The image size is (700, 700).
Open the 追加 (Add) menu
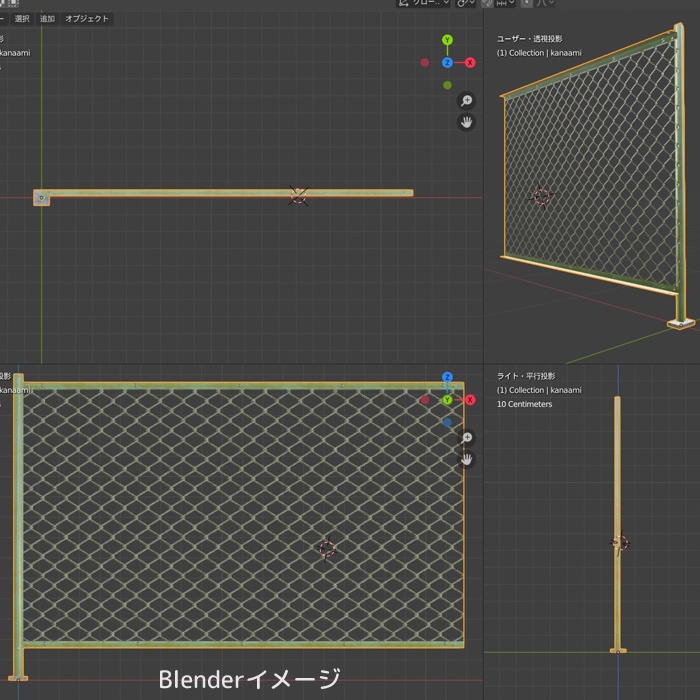(x=47, y=19)
